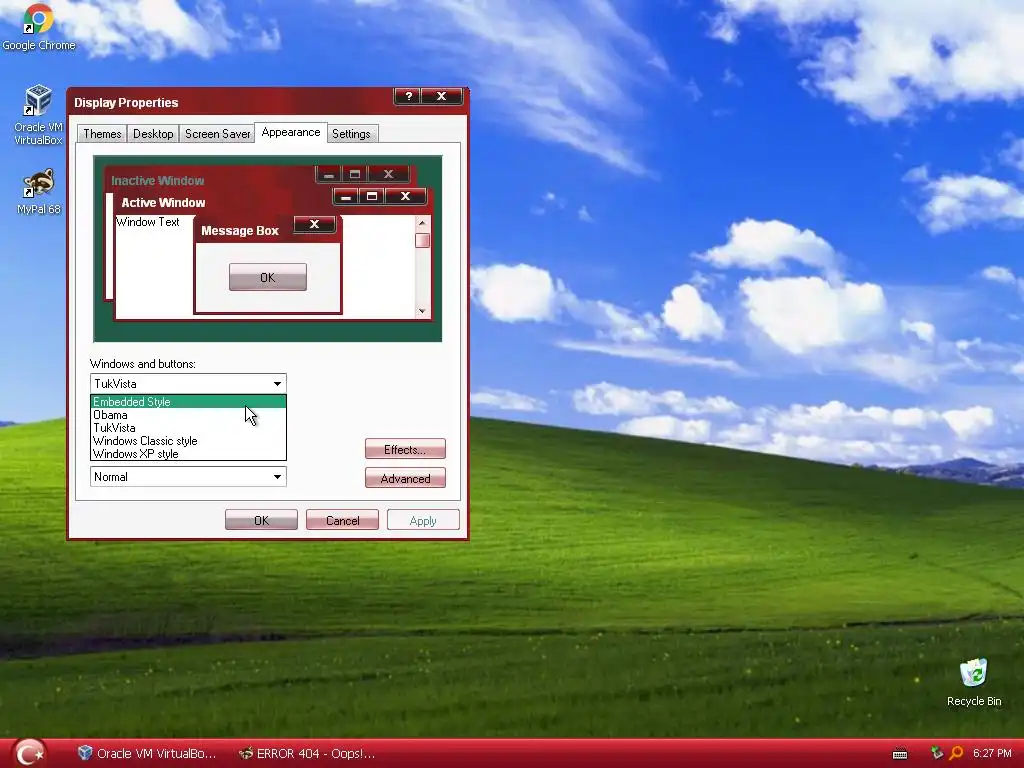Click the Cancel button
Viewport: 1024px width, 768px height.
(342, 520)
